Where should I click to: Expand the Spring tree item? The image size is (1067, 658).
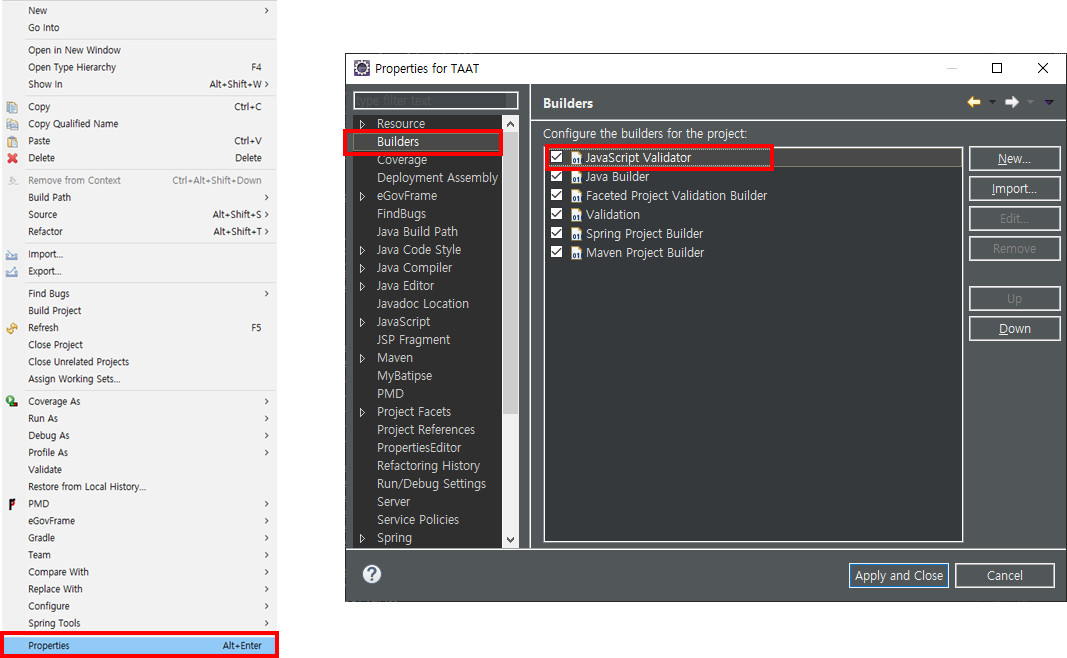pos(362,537)
